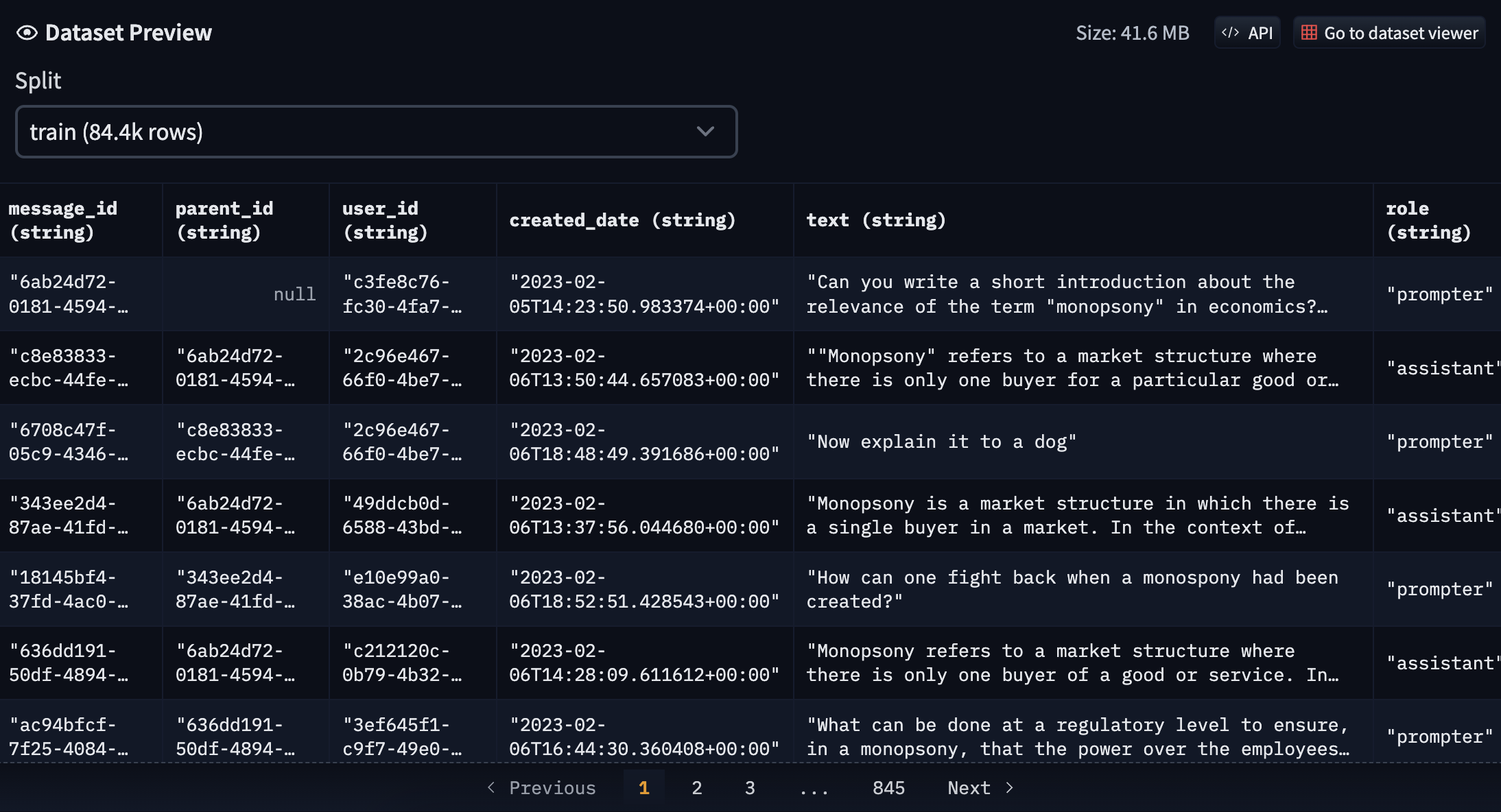Click the Next right chevron icon

point(1009,787)
